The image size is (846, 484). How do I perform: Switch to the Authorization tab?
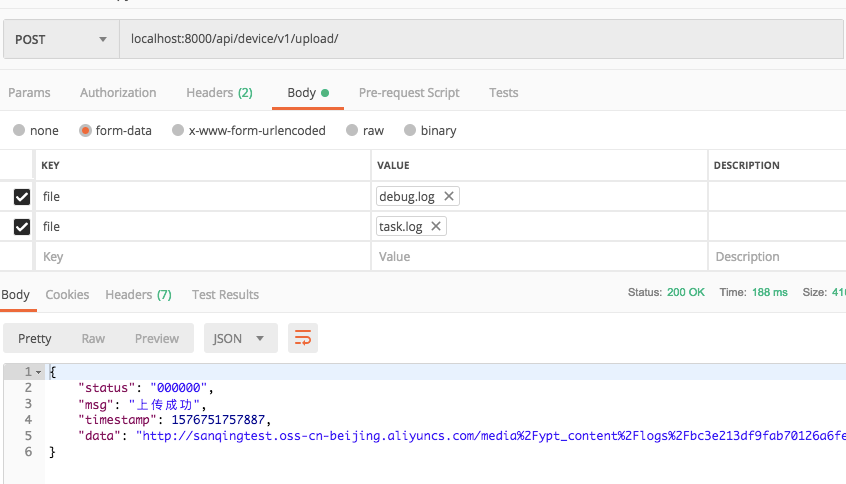[x=118, y=93]
